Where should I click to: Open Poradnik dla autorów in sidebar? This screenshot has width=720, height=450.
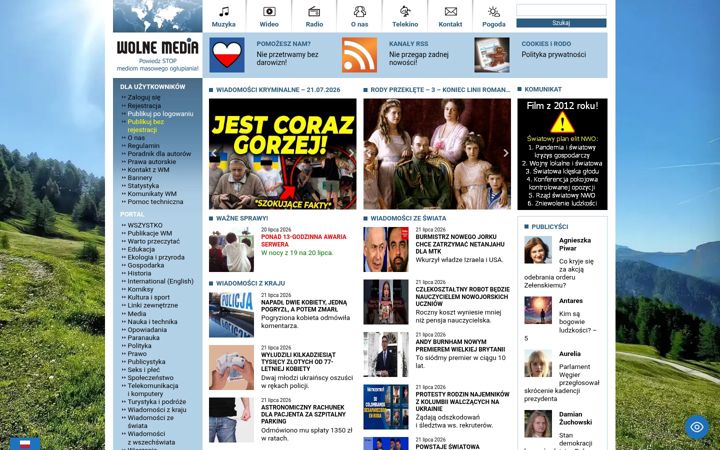(159, 154)
